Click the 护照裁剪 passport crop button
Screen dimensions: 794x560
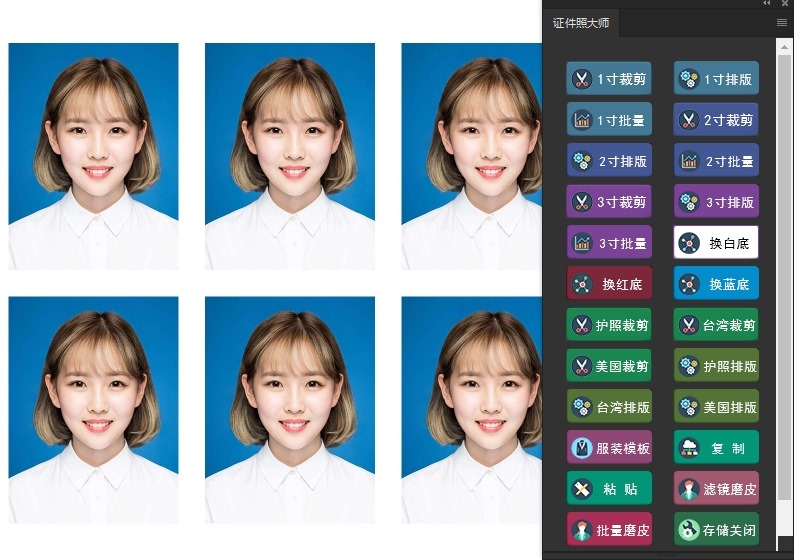[x=609, y=325]
